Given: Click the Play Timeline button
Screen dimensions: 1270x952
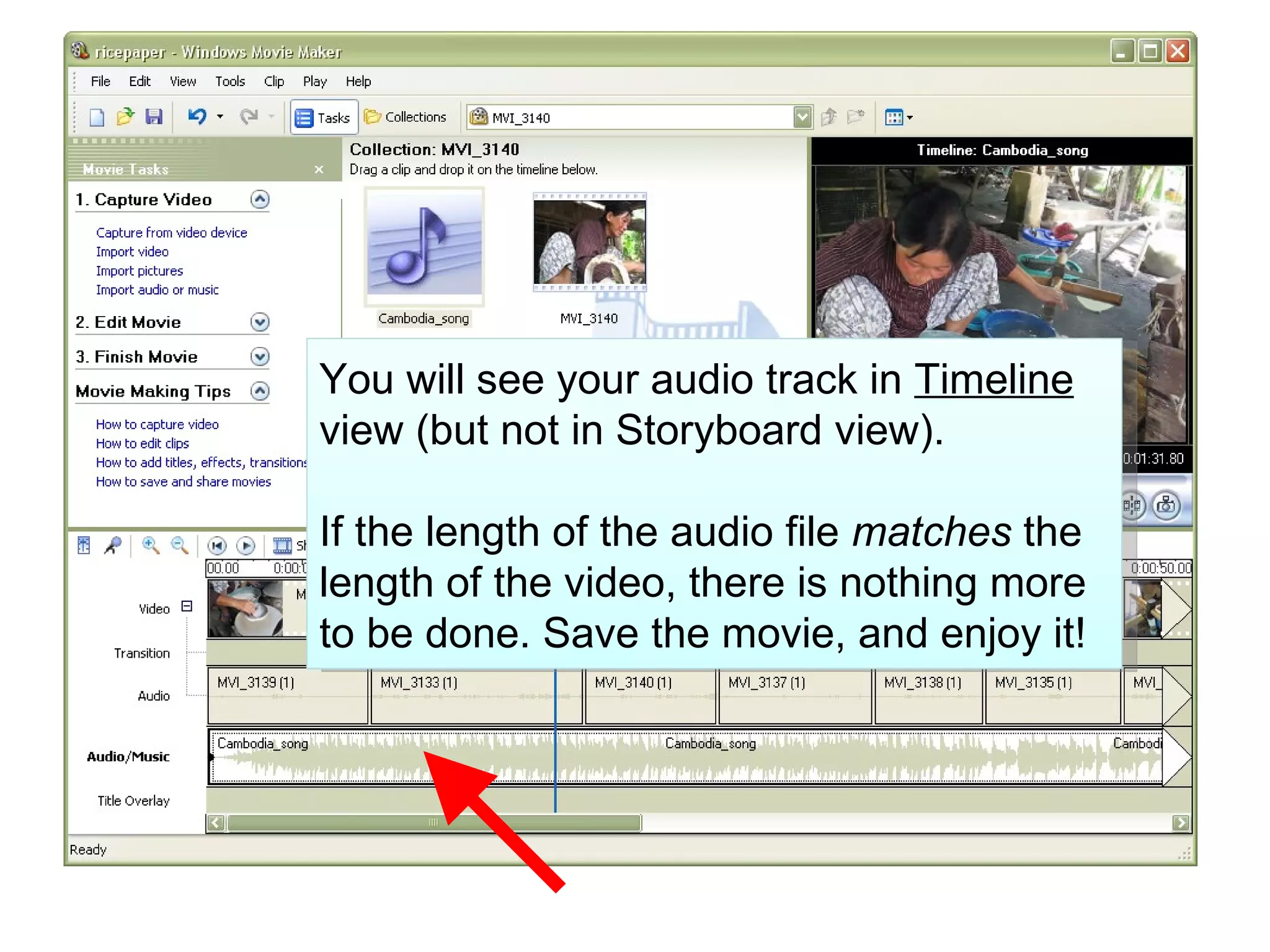Looking at the screenshot, I should (x=246, y=545).
